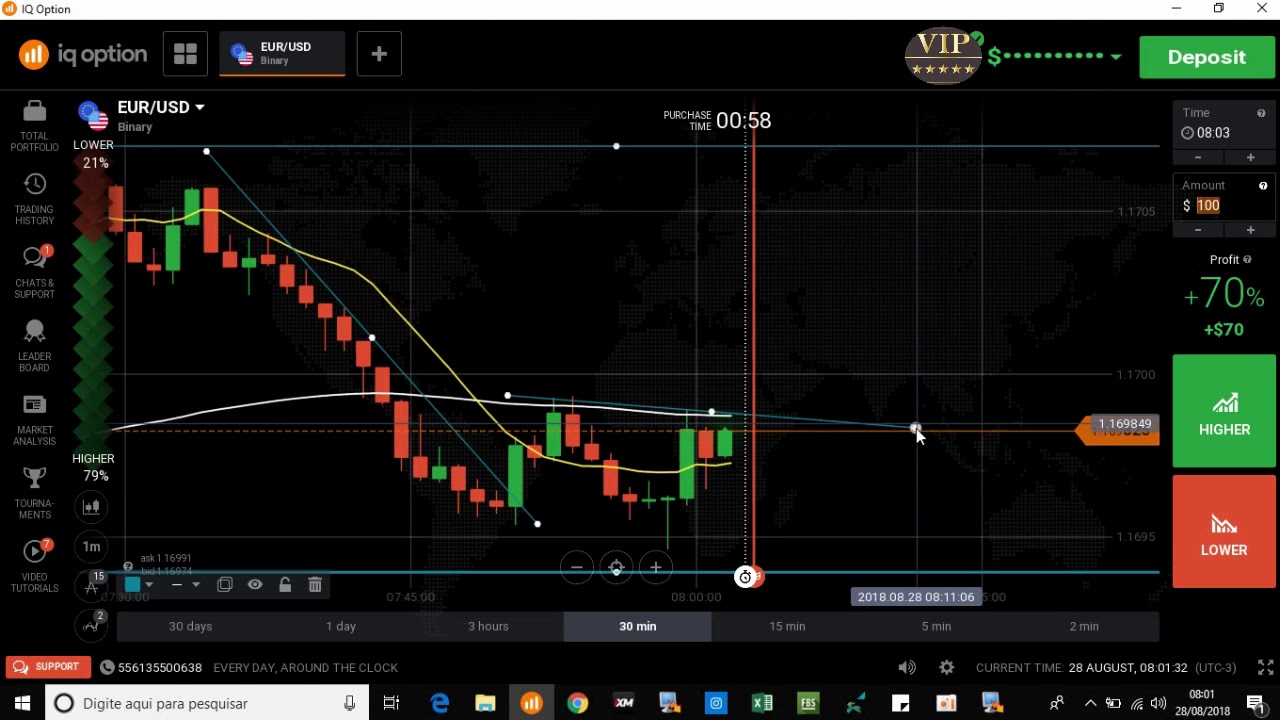The height and width of the screenshot is (720, 1280).
Task: Click the green Deposit button
Action: point(1207,57)
